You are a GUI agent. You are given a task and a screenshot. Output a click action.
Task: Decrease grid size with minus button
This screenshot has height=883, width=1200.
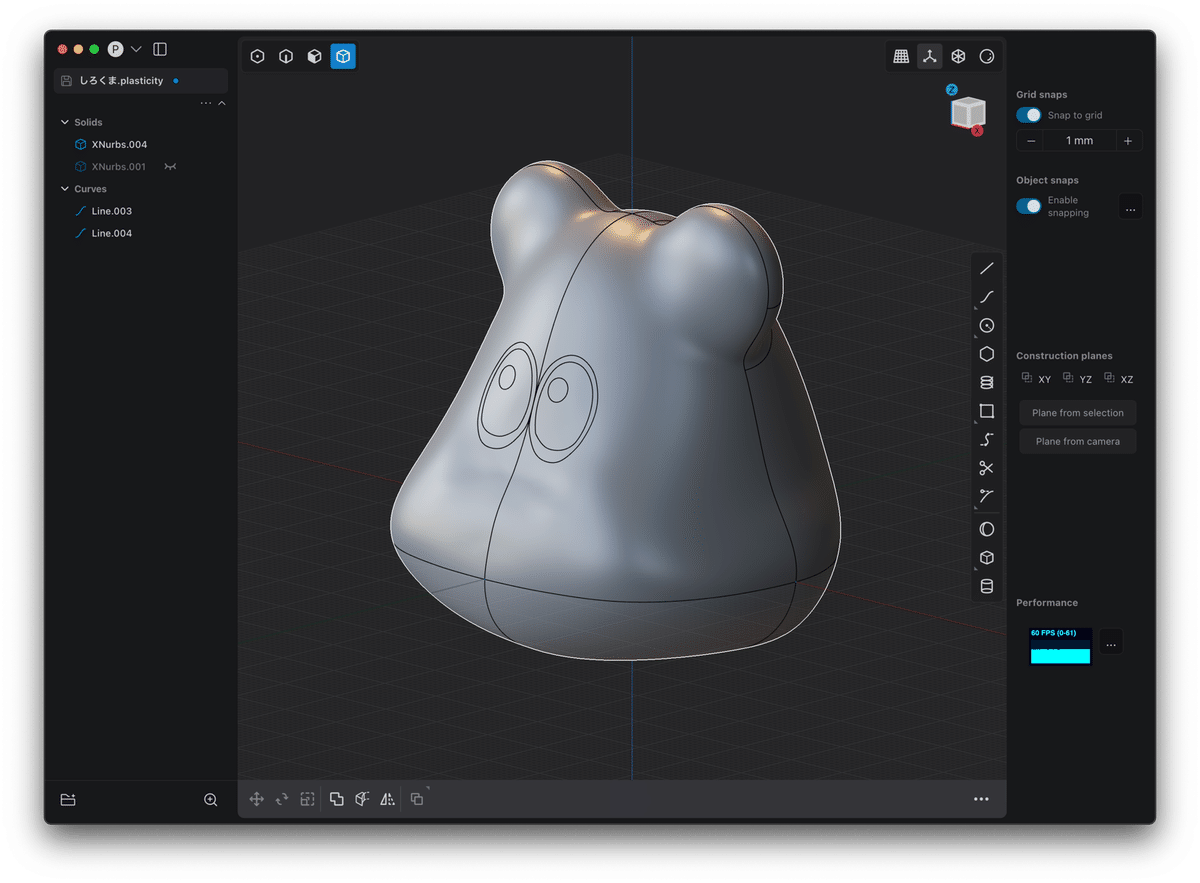click(1032, 141)
